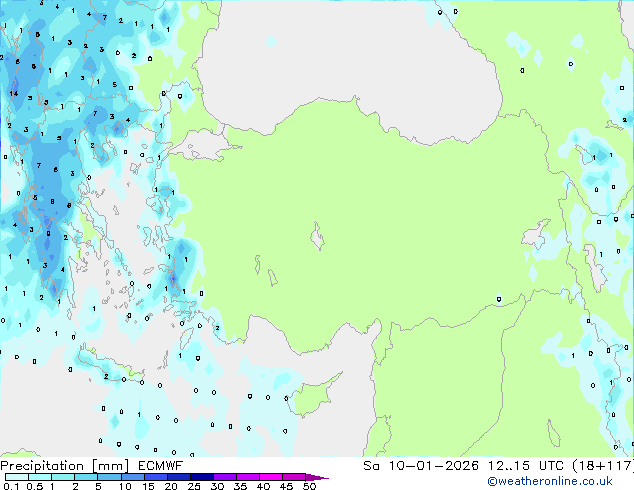Click the '12..15 UTC' time text
The height and width of the screenshot is (490, 634).
(525, 466)
